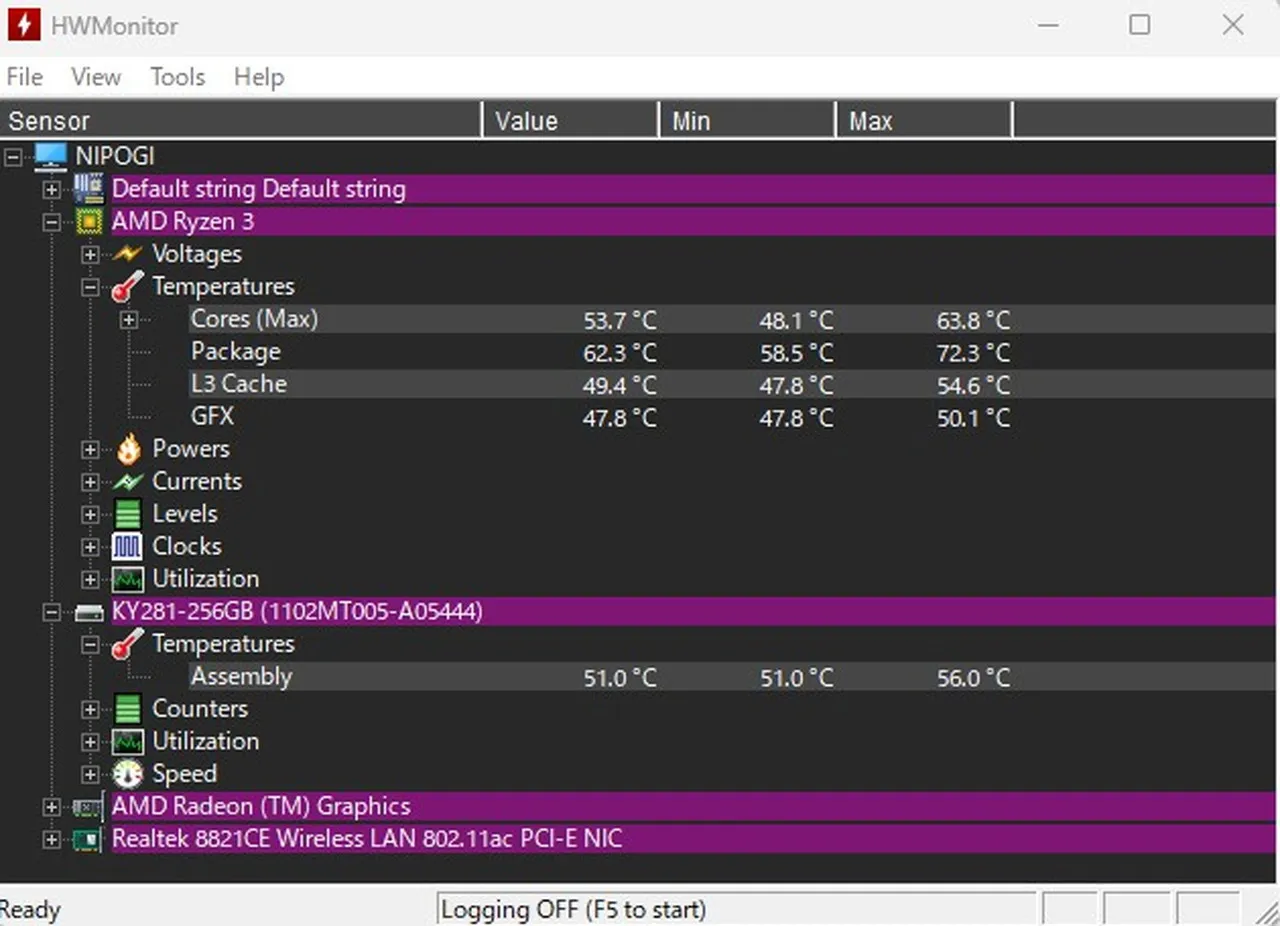Click the flame icon beside Powers
The image size is (1280, 926).
[x=128, y=449]
